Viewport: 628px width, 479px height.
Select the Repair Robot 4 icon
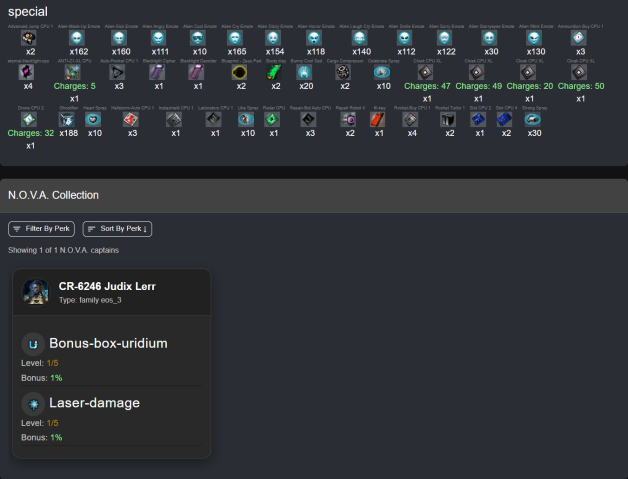point(349,119)
